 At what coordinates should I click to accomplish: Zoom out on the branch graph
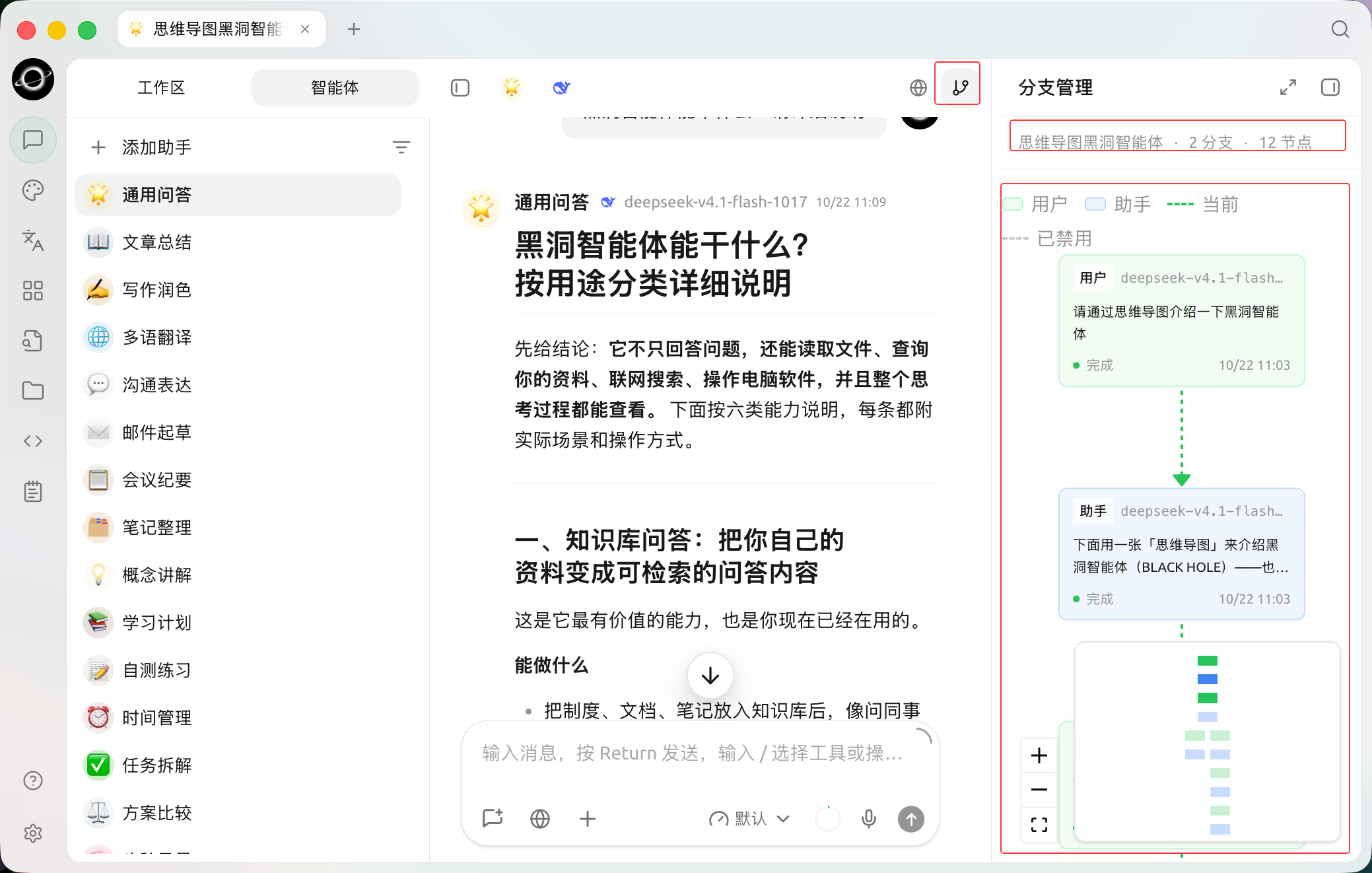[1039, 790]
